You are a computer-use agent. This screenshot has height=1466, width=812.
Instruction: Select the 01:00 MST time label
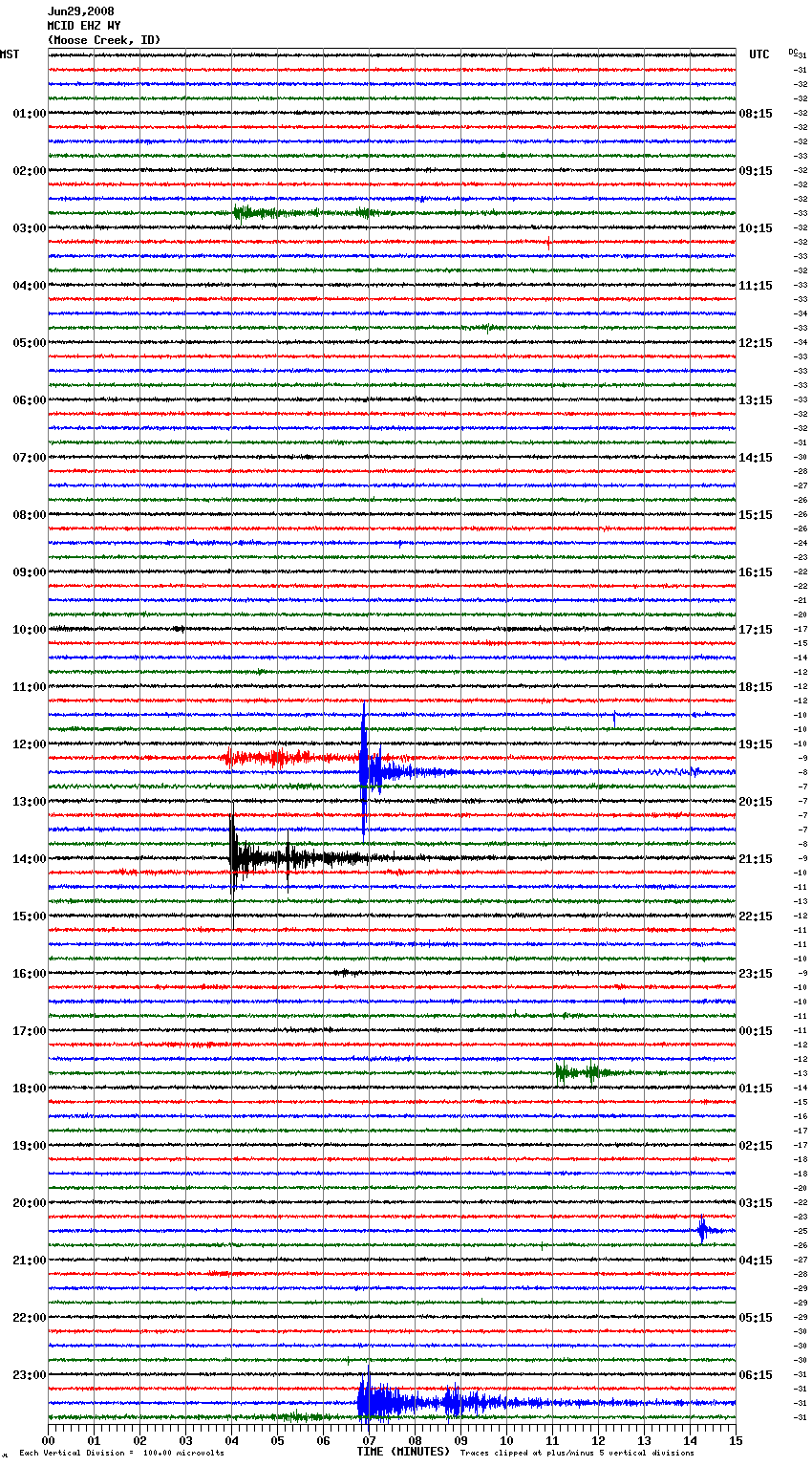[30, 114]
